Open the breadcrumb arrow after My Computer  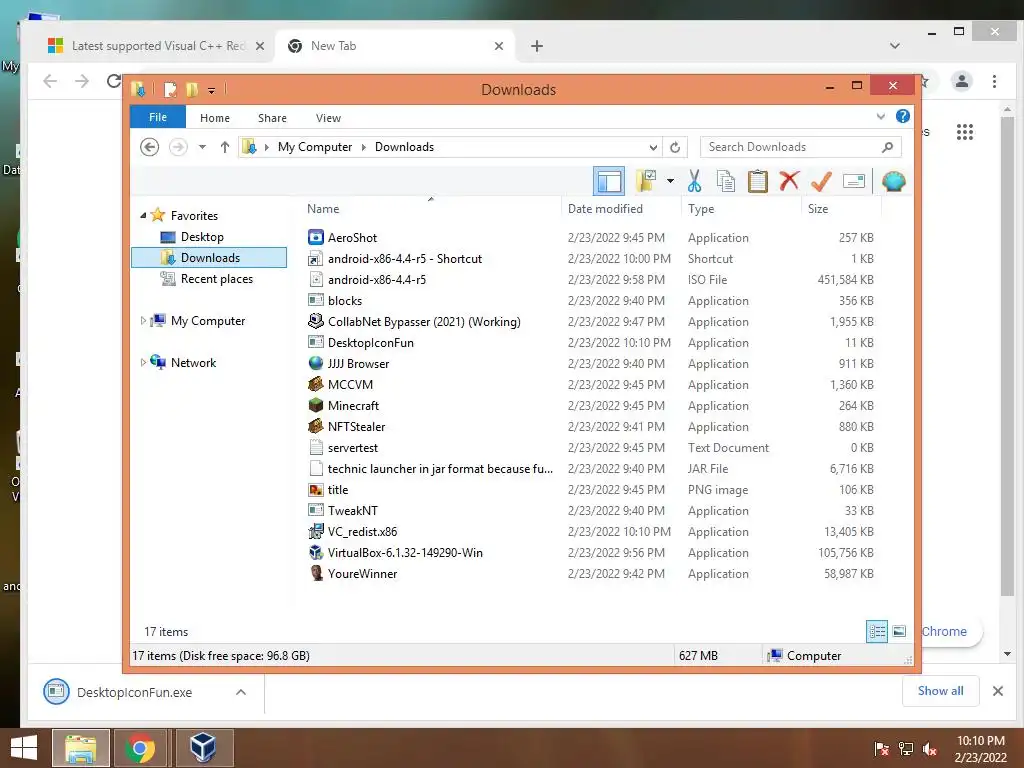[364, 147]
